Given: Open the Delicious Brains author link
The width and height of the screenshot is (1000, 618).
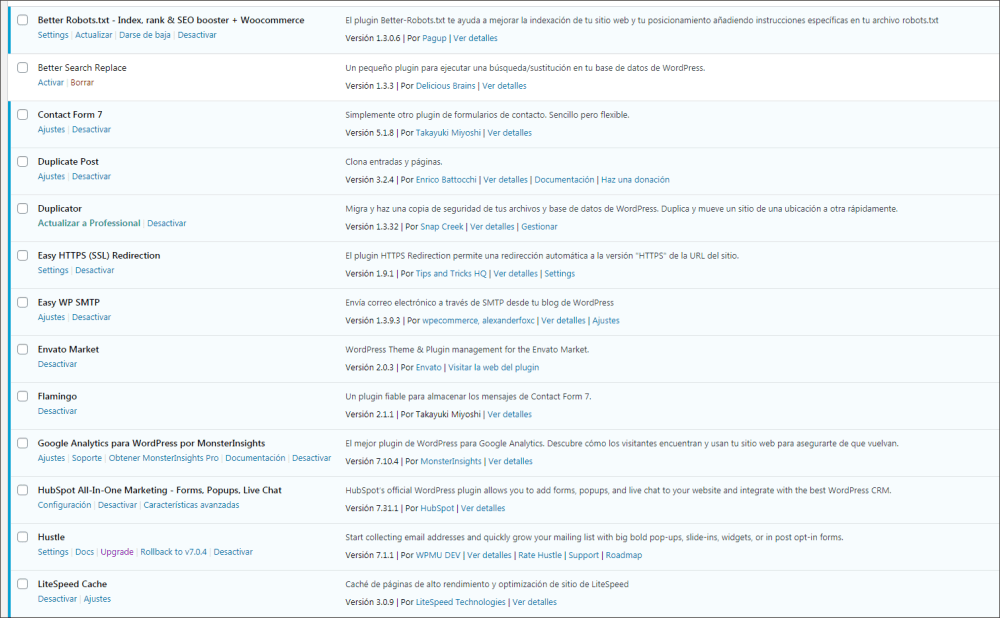Looking at the screenshot, I should pyautogui.click(x=446, y=85).
